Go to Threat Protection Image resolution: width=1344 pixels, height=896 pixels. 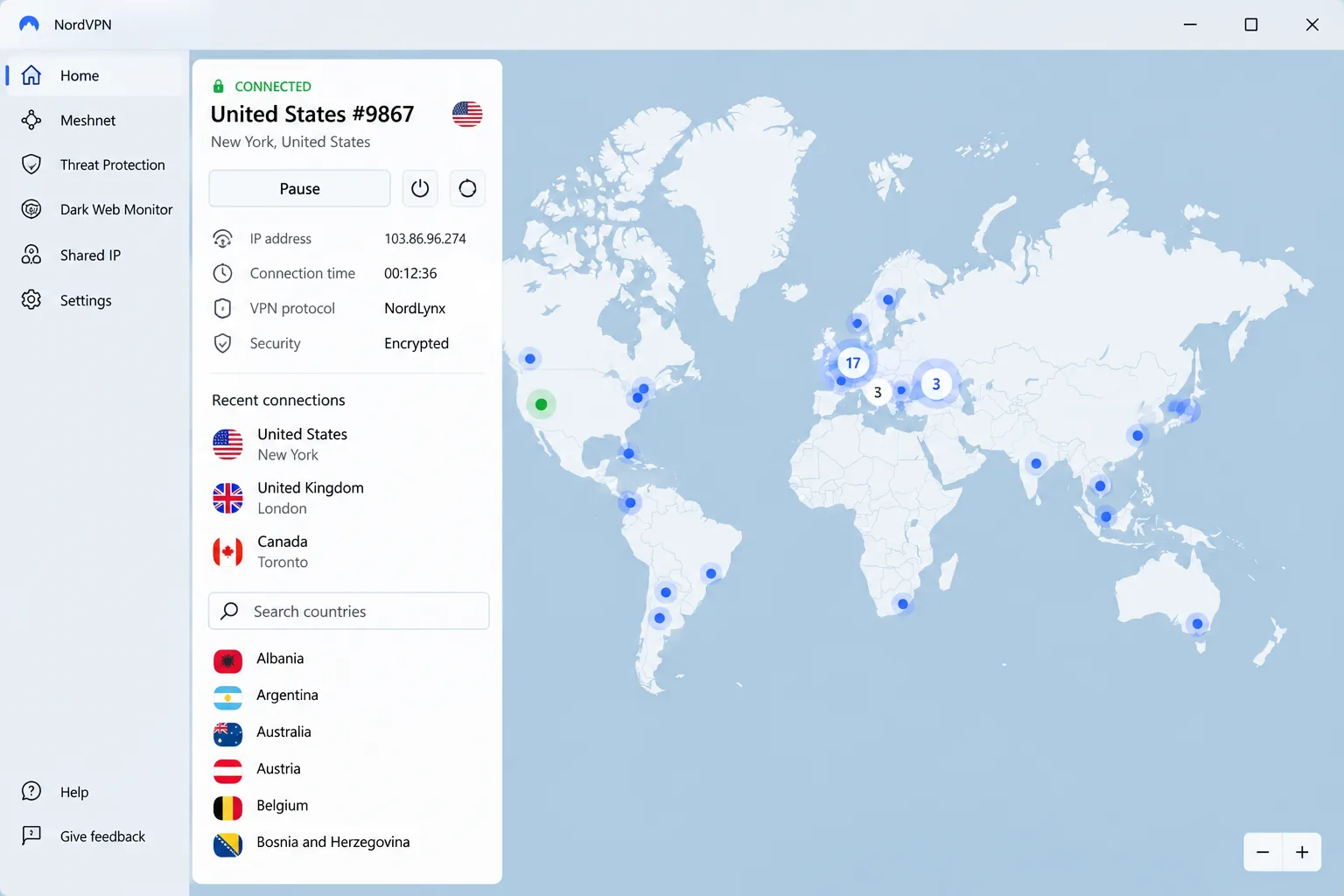(x=94, y=164)
